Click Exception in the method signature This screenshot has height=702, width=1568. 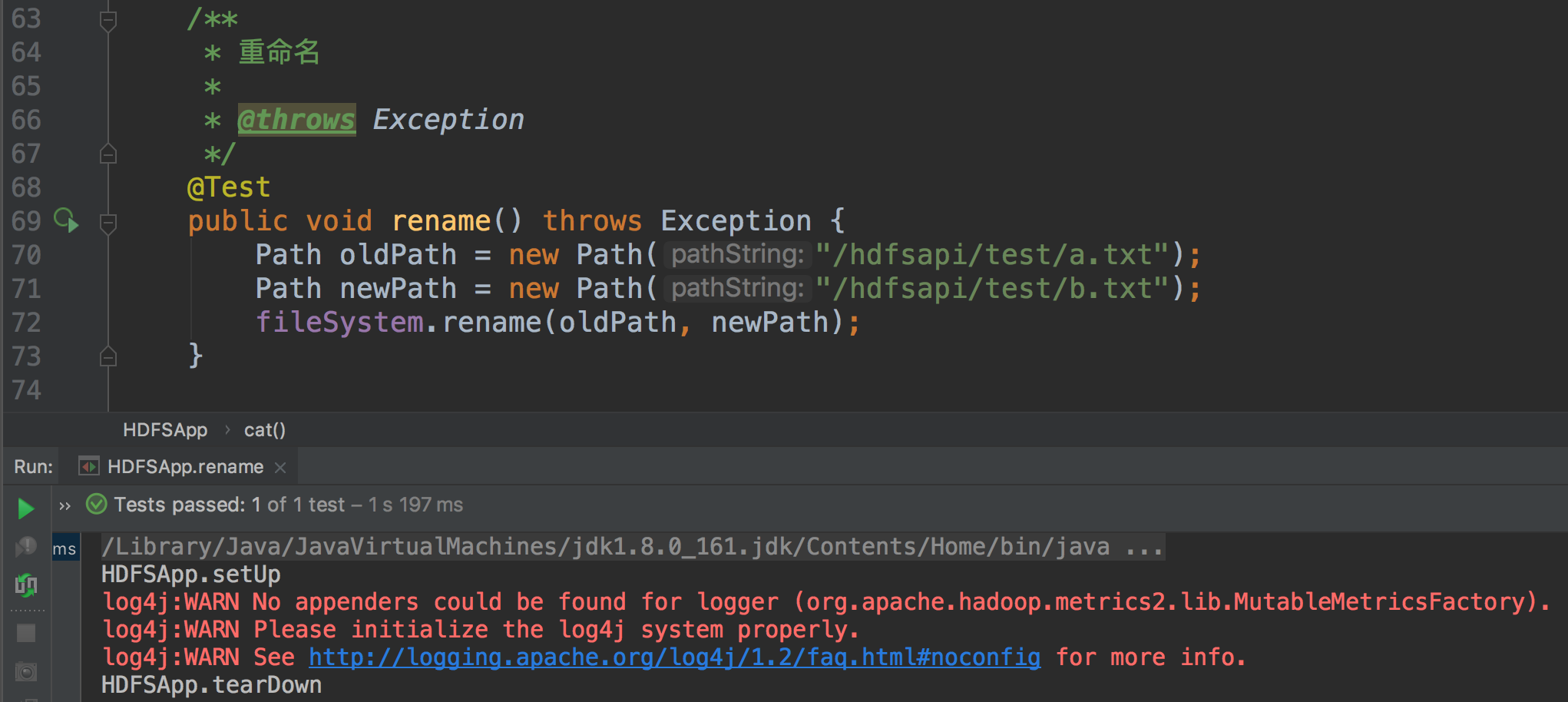tap(736, 221)
